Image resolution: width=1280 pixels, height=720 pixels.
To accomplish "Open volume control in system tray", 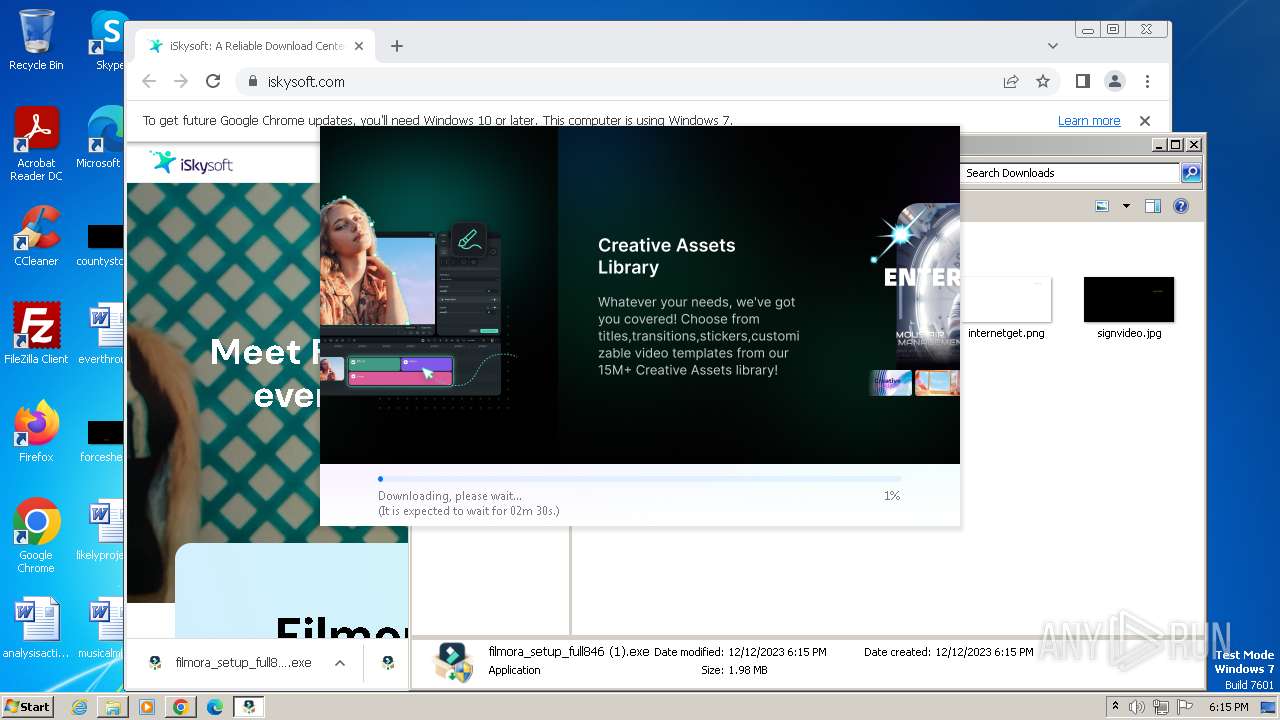I will (x=1137, y=707).
